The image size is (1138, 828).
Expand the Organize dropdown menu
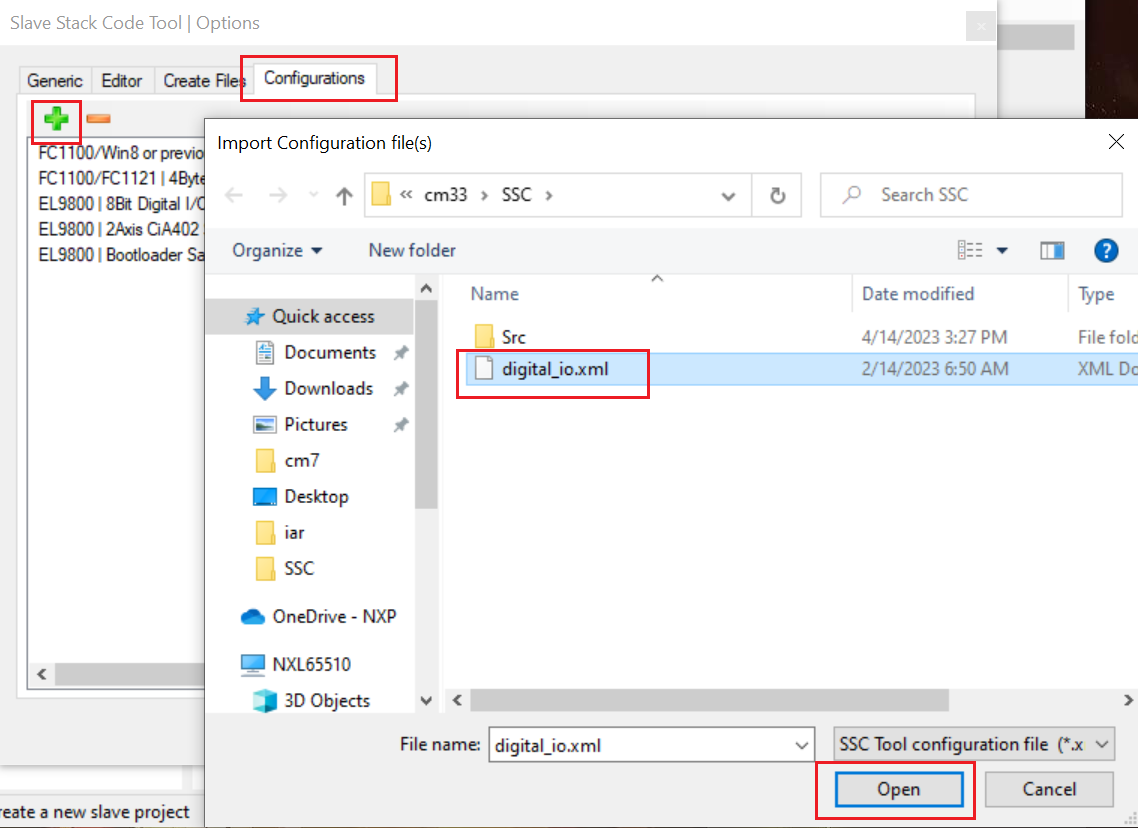click(x=277, y=250)
